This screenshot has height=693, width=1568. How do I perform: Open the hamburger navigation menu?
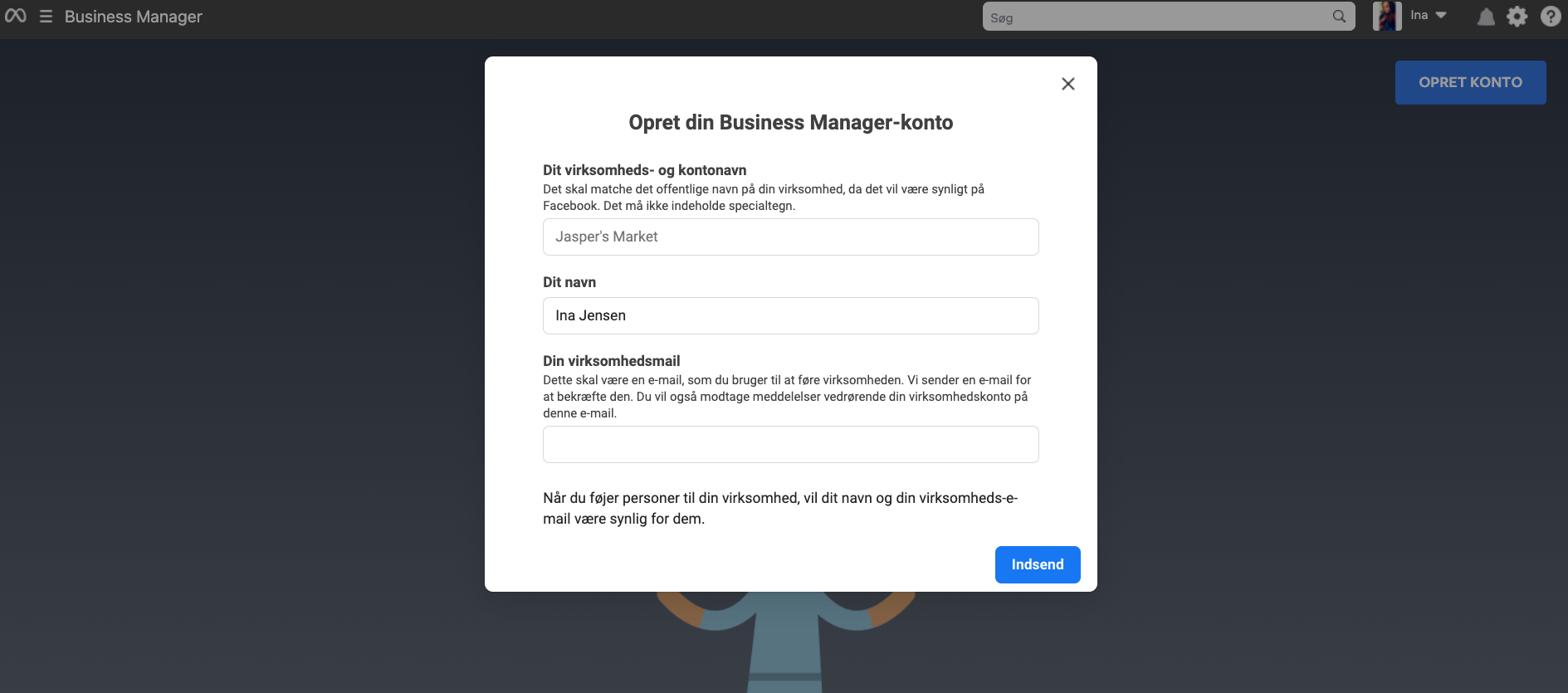46,17
